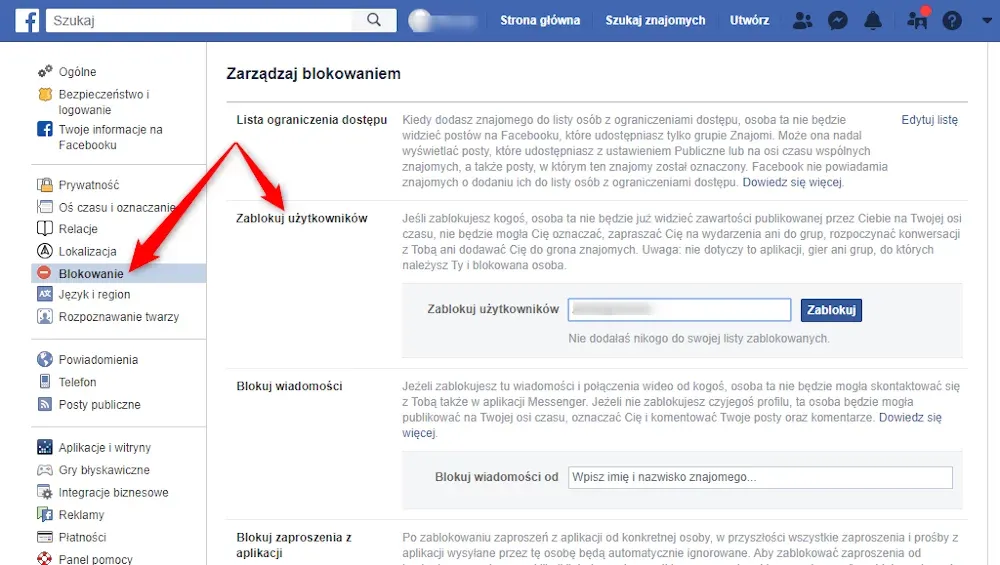Screen dimensions: 1000x565
Task: Click the search magnifier icon
Action: click(x=374, y=20)
